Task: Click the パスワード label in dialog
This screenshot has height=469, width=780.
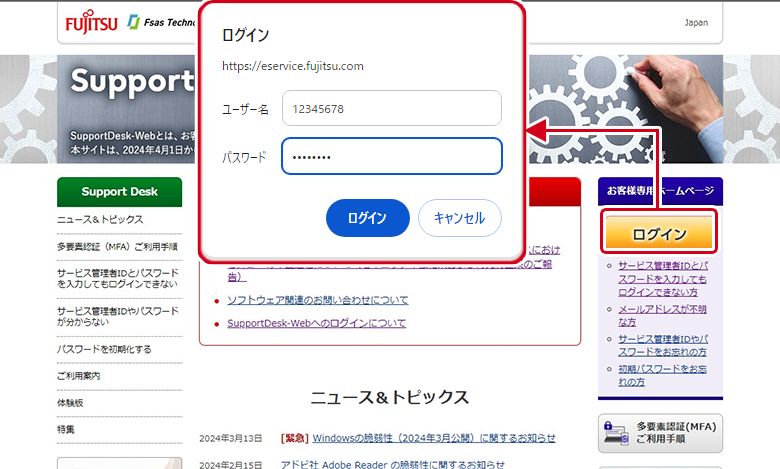Action: click(244, 158)
